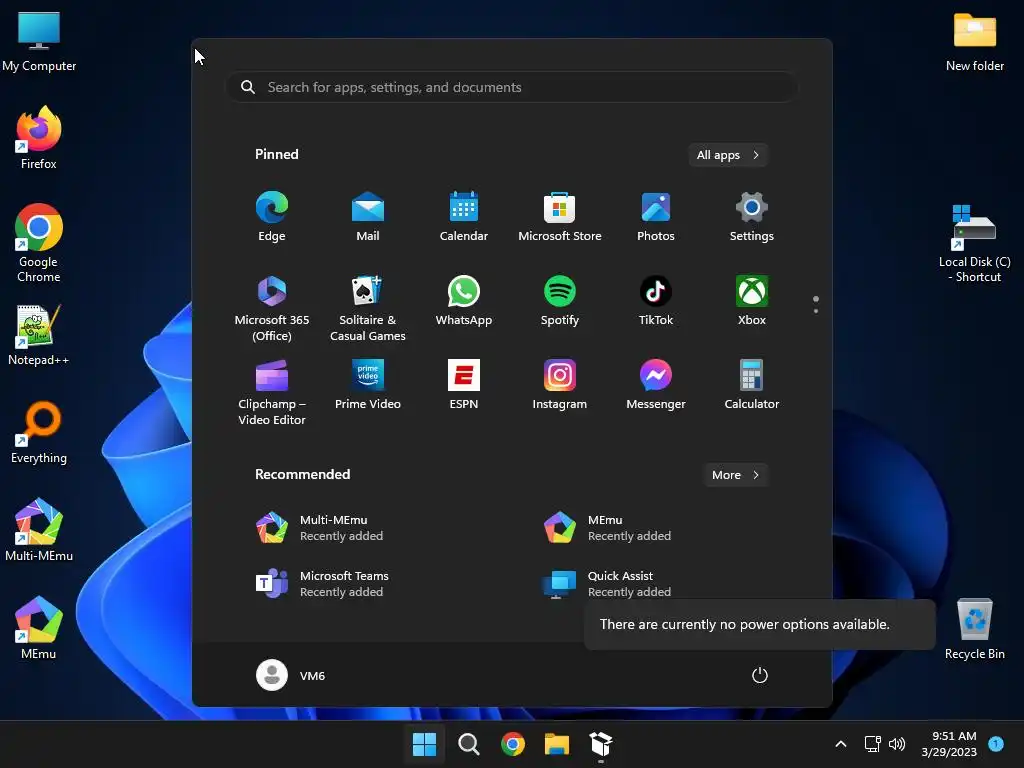Viewport: 1024px width, 768px height.
Task: Select Everything desktop shortcut
Action: click(39, 433)
